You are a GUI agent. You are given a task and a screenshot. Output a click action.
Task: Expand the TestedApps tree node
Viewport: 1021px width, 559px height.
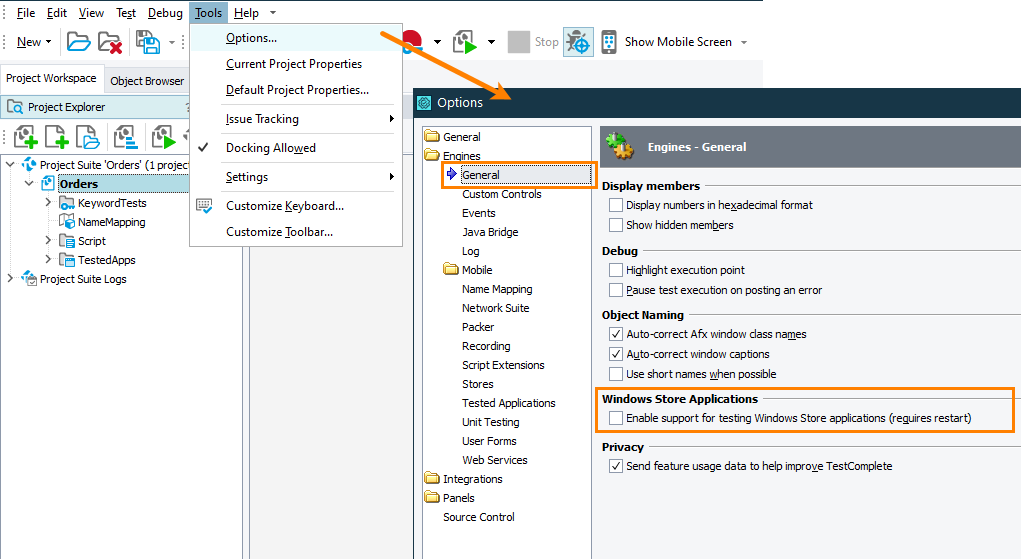pyautogui.click(x=48, y=259)
